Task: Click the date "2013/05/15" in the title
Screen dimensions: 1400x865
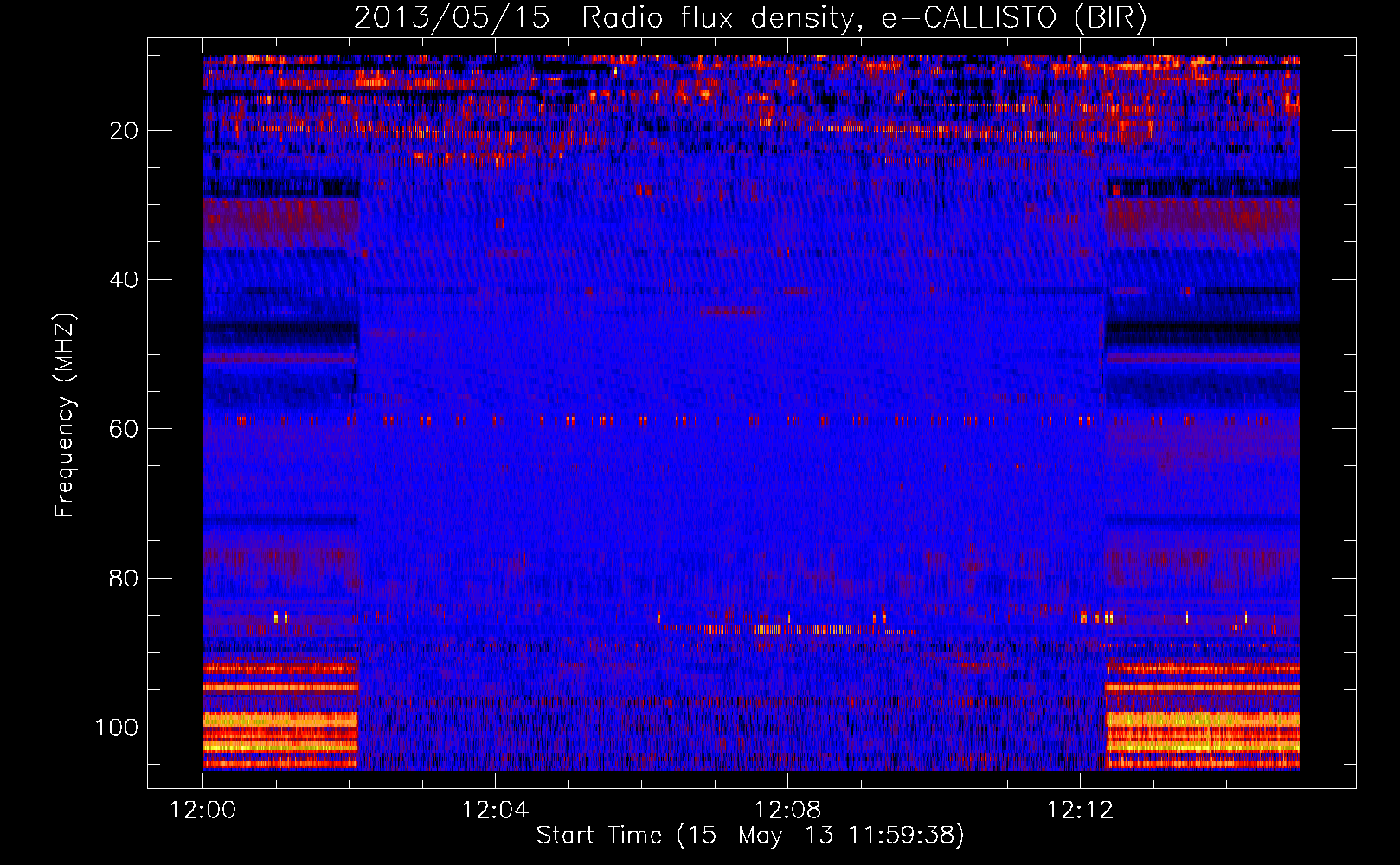Action: coord(452,18)
